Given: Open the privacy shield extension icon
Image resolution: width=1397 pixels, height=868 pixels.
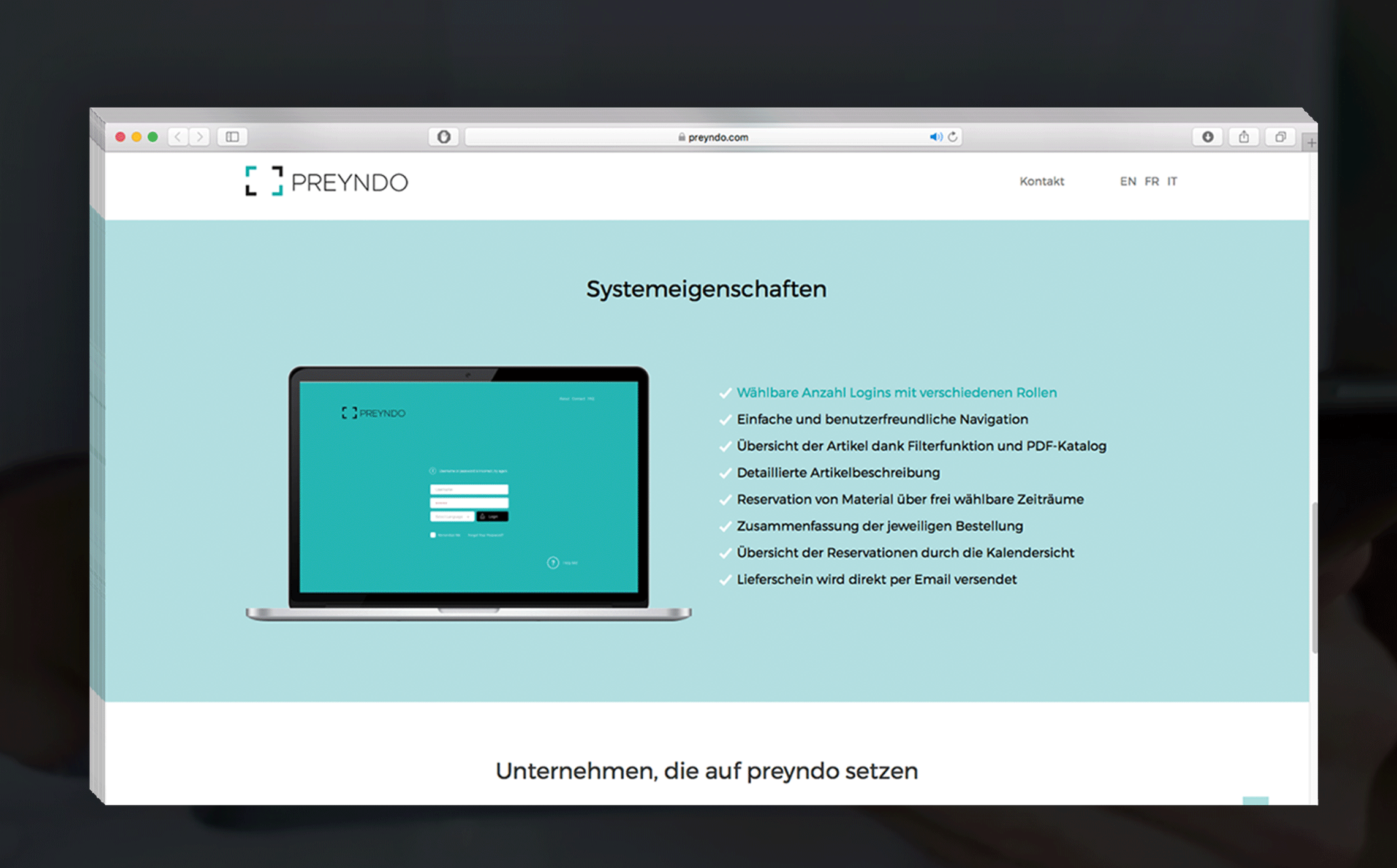Looking at the screenshot, I should 444,137.
